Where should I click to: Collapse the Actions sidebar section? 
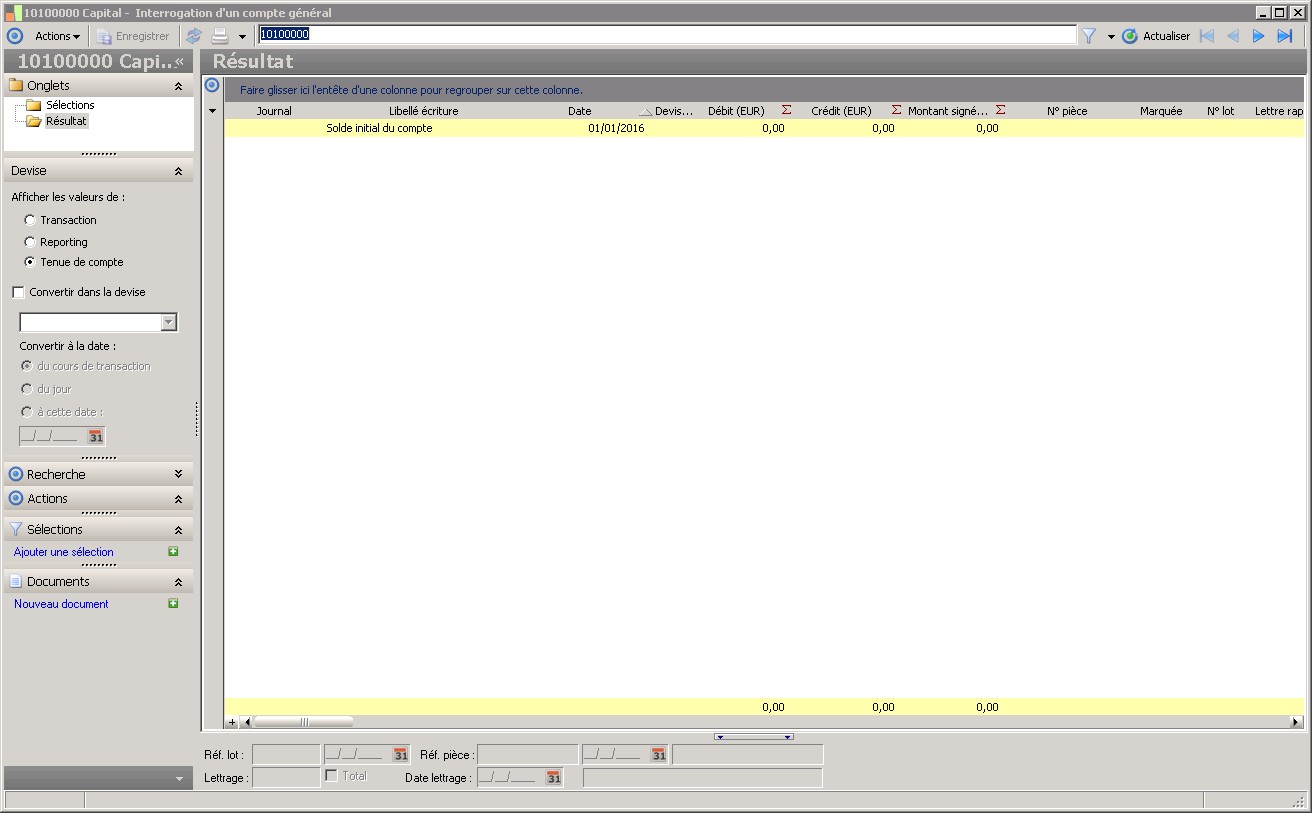coord(178,499)
